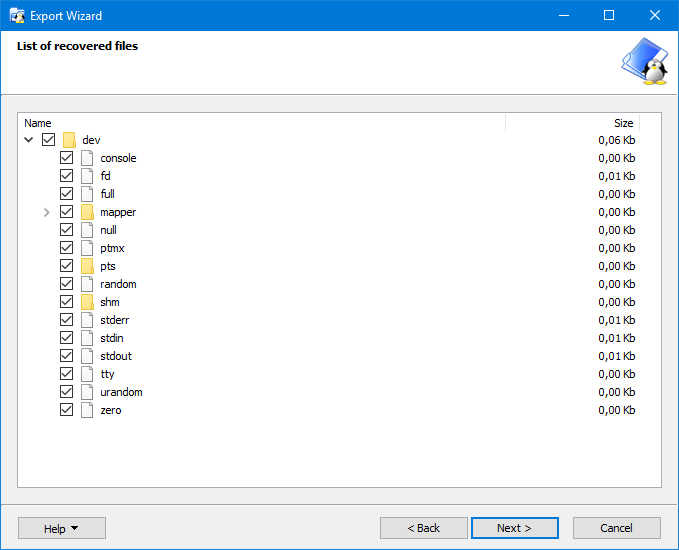Go back to the previous wizard step
This screenshot has width=679, height=550.
(424, 528)
